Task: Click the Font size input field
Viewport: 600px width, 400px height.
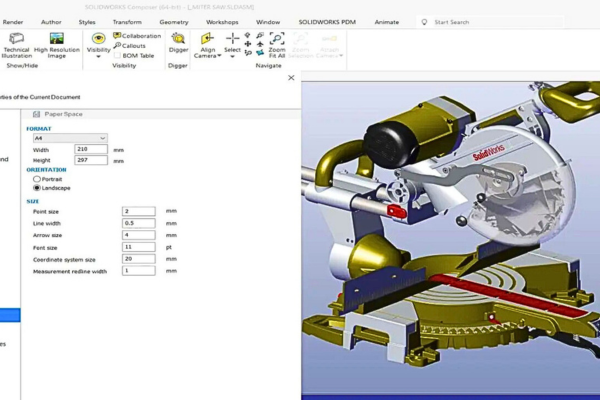Action: (138, 247)
